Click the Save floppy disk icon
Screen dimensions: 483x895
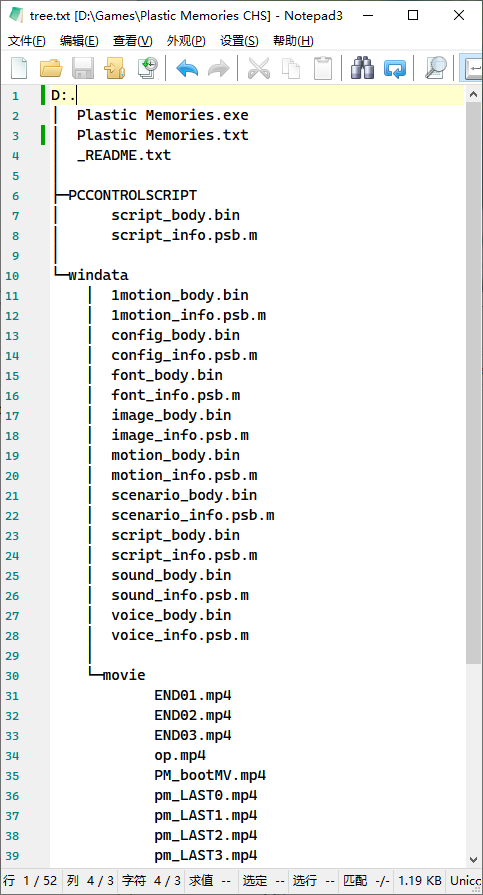point(83,68)
